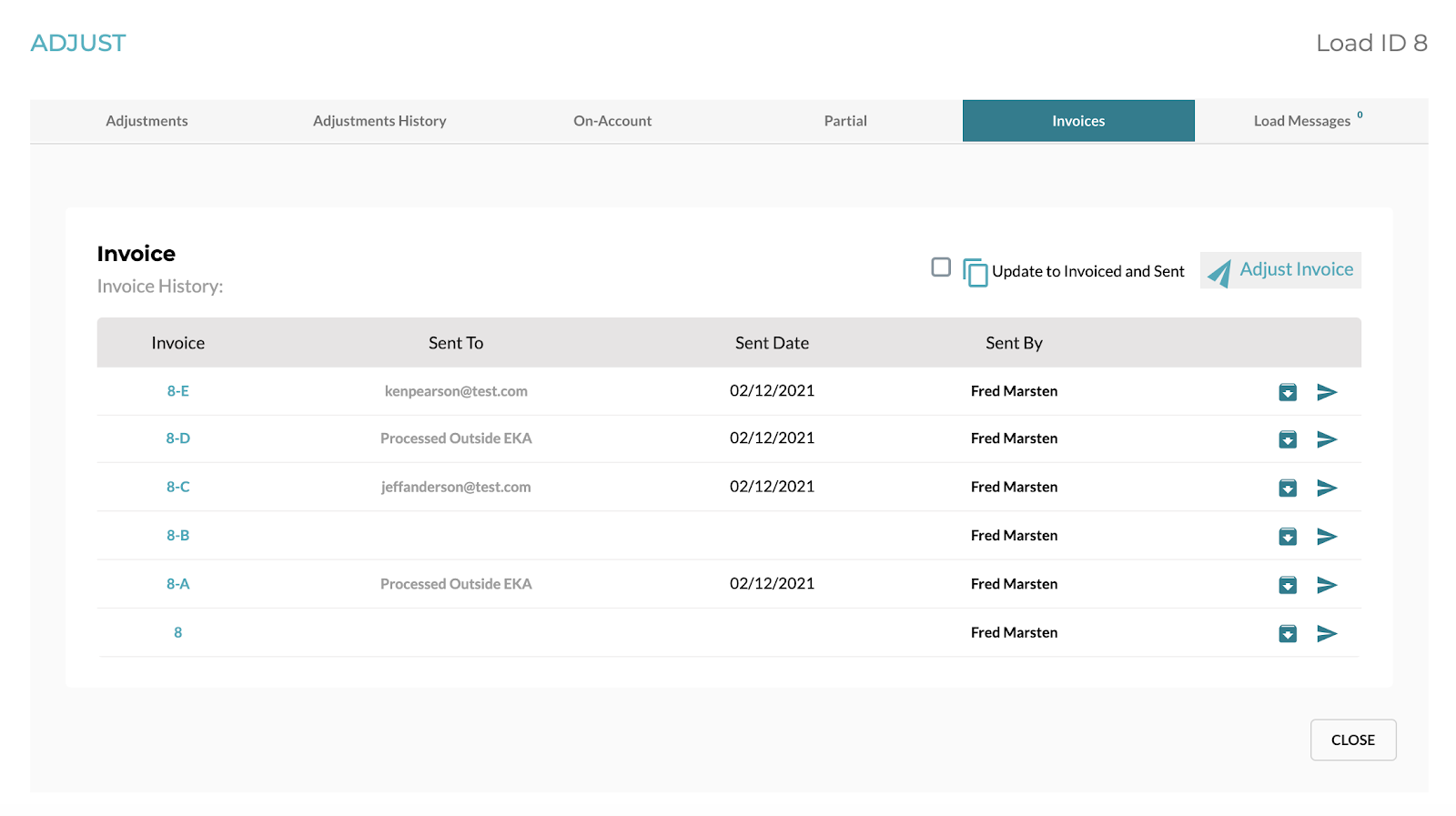Viewport: 1456px width, 816px height.
Task: Open invoice link 8-E
Action: (177, 391)
